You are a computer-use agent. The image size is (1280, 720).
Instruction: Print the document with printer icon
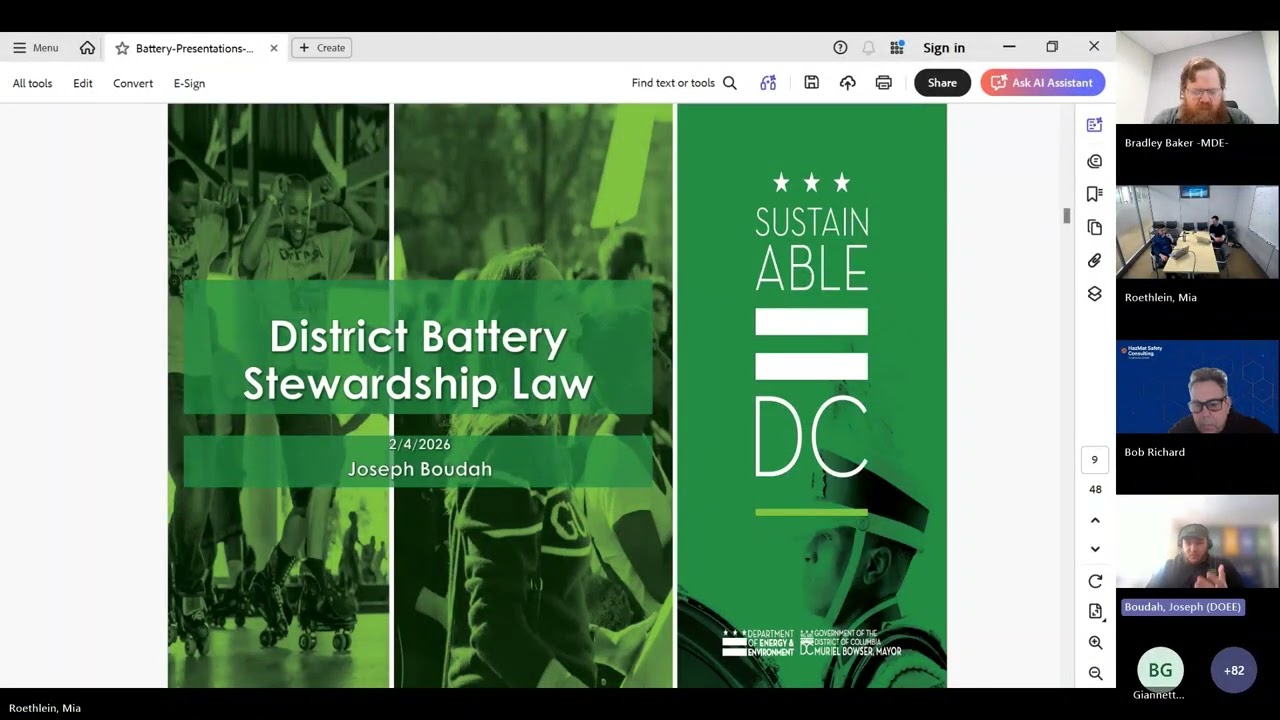tap(884, 83)
